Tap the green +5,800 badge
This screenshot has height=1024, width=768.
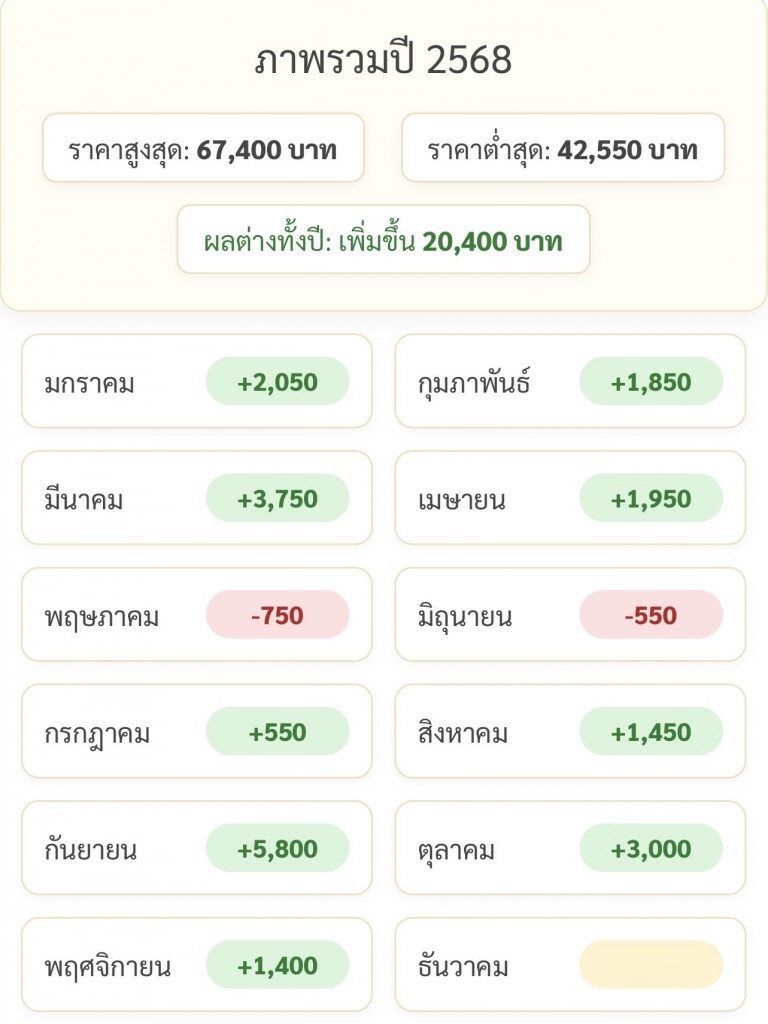(x=277, y=849)
